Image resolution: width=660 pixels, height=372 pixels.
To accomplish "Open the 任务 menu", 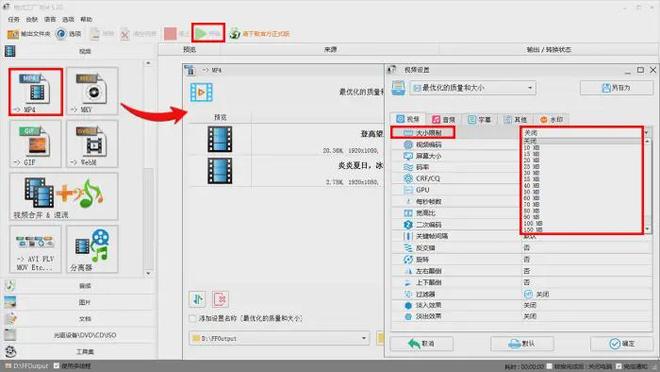I will point(13,19).
